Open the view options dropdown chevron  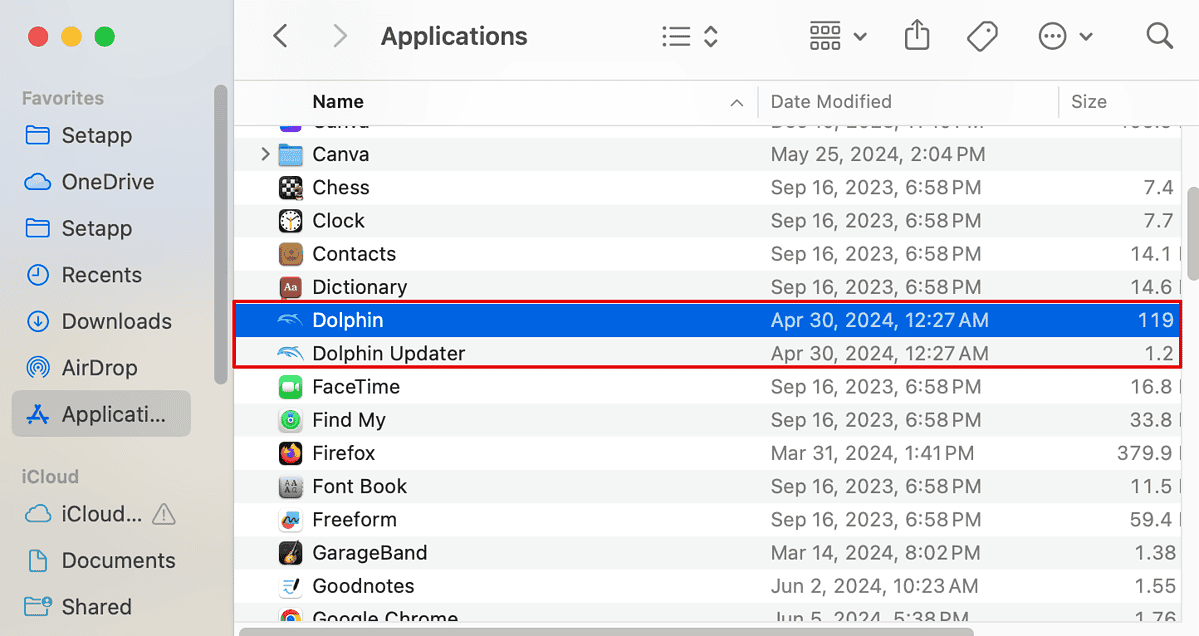click(x=710, y=36)
